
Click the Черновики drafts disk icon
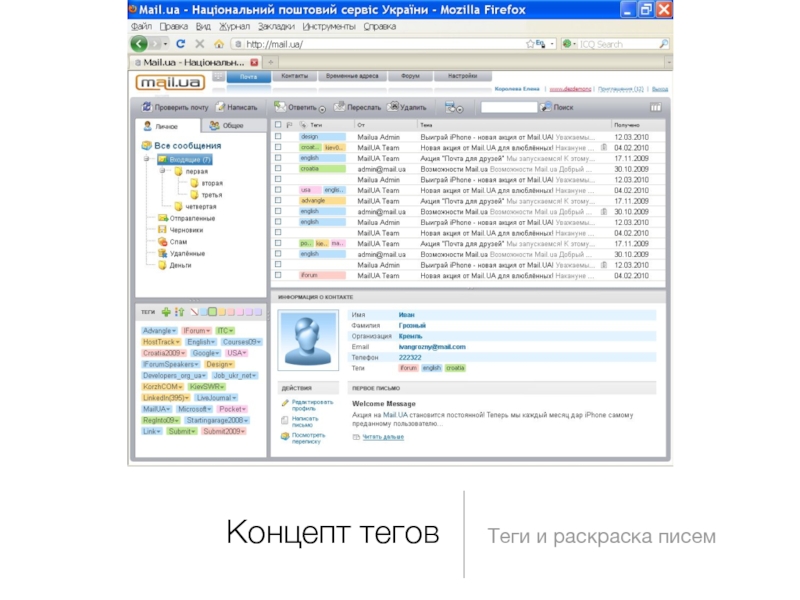pos(162,230)
